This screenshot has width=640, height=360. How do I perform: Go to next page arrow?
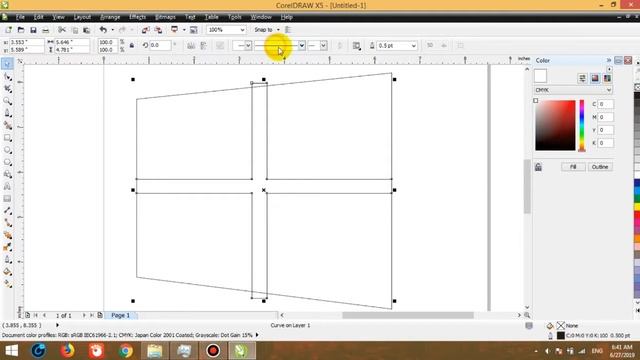pyautogui.click(x=84, y=315)
